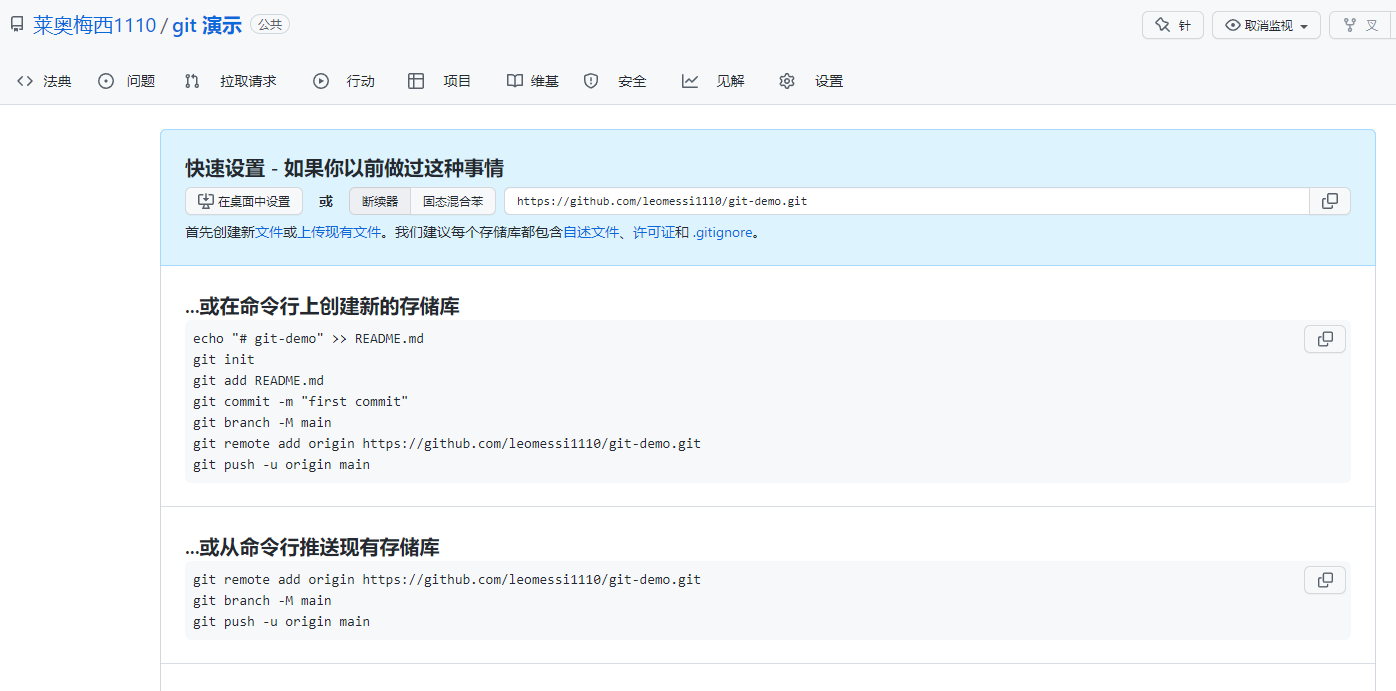Click the 公共 visibility badge

point(270,25)
